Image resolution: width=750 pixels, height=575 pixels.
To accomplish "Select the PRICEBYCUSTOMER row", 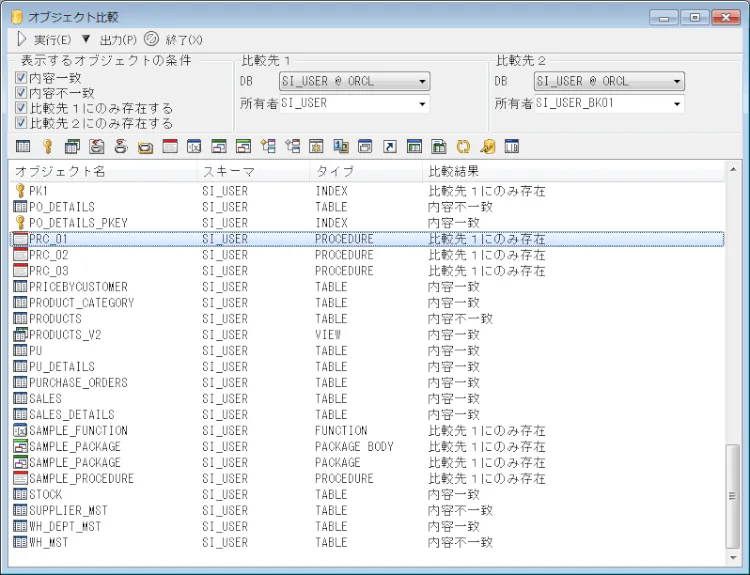I will pyautogui.click(x=367, y=287).
